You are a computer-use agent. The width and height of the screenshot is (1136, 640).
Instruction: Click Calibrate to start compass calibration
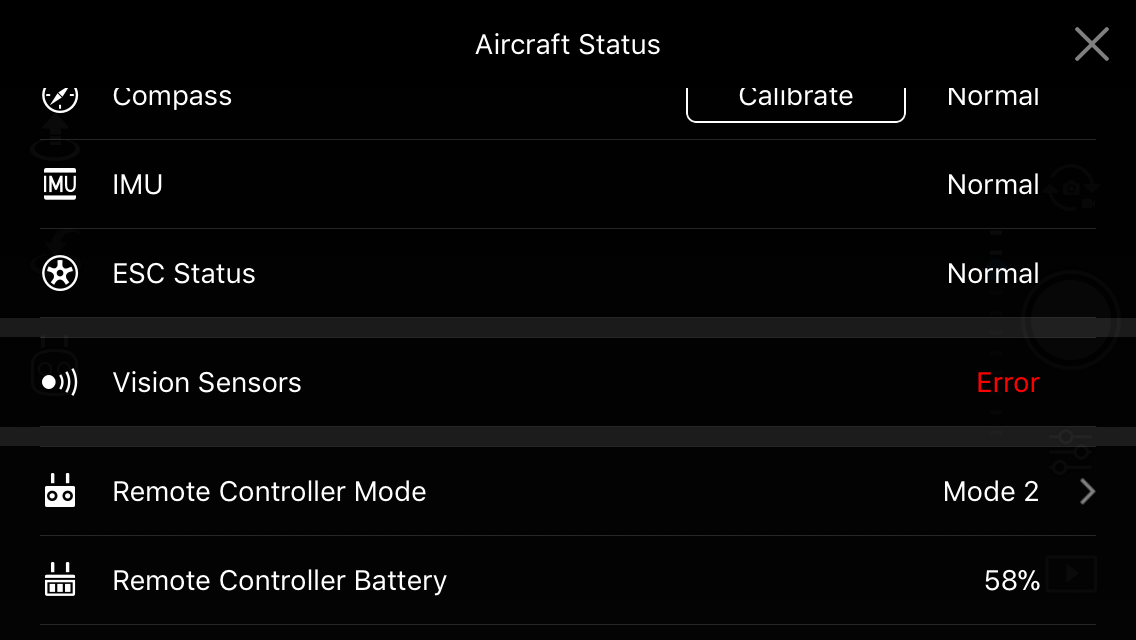(x=795, y=96)
